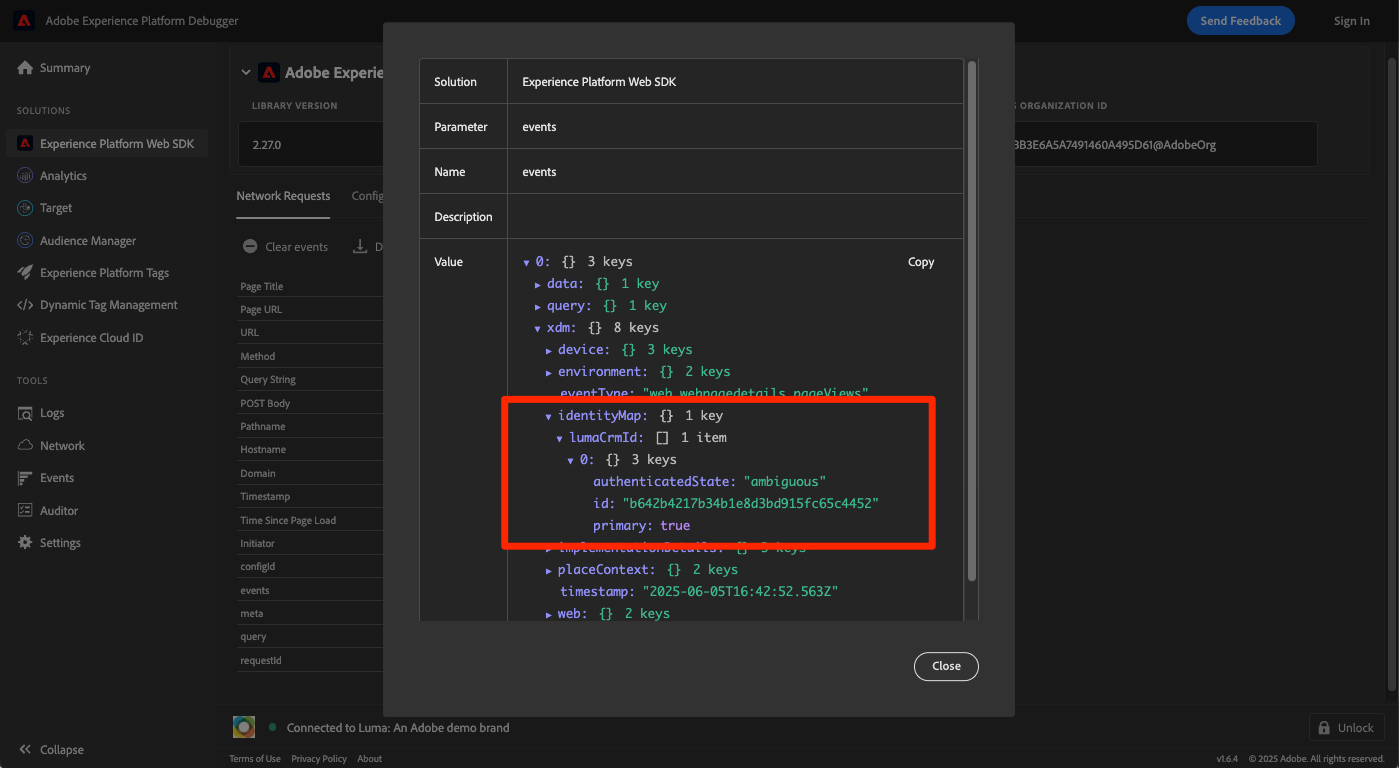Open Logs tool icon
Viewport: 1399px width, 768px height.
[25, 413]
